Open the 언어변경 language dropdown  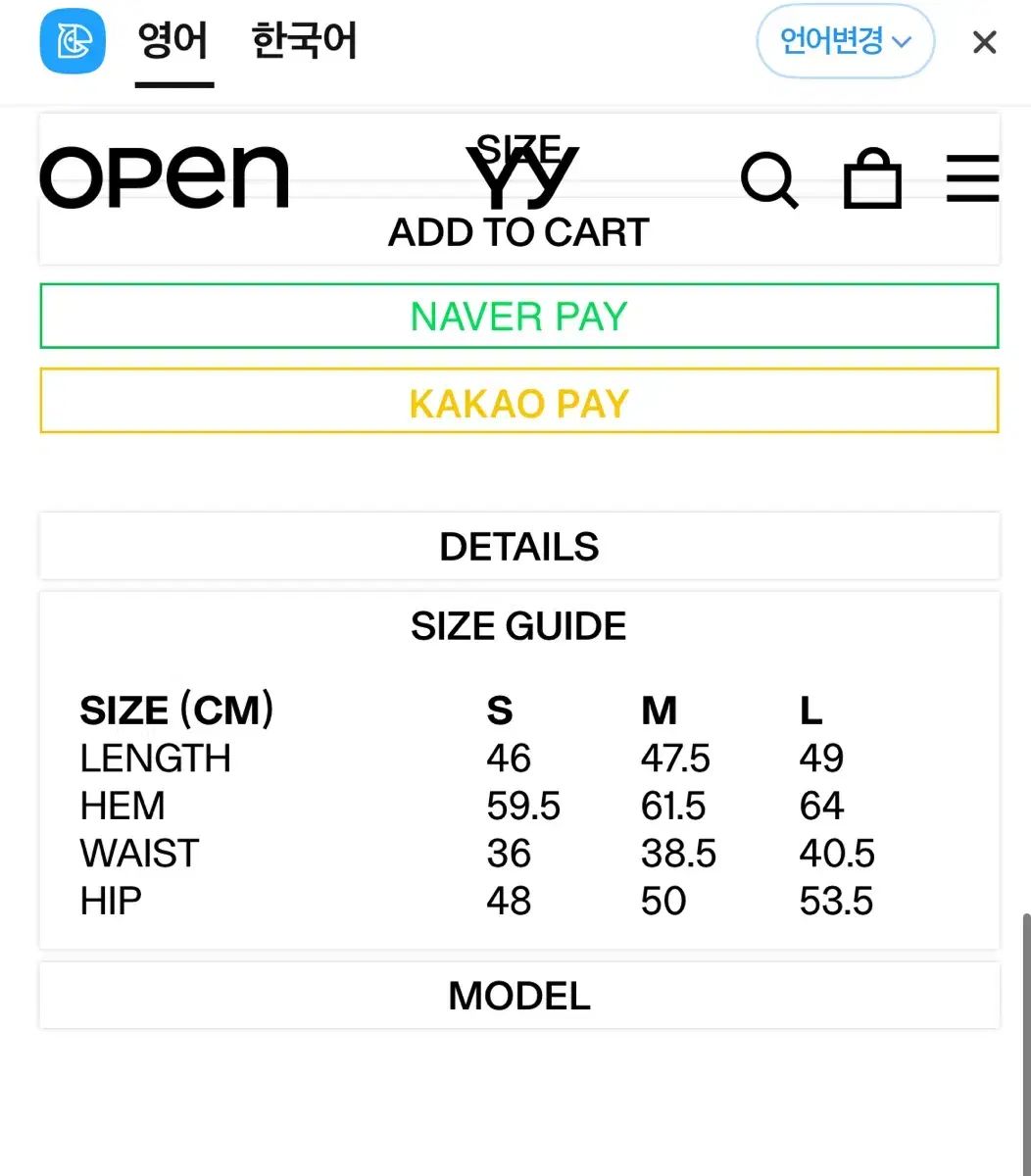(846, 41)
